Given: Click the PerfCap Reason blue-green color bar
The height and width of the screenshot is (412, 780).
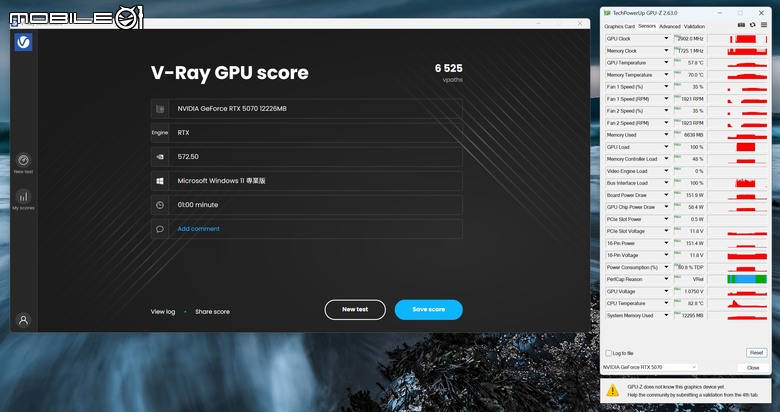Looking at the screenshot, I should (747, 279).
